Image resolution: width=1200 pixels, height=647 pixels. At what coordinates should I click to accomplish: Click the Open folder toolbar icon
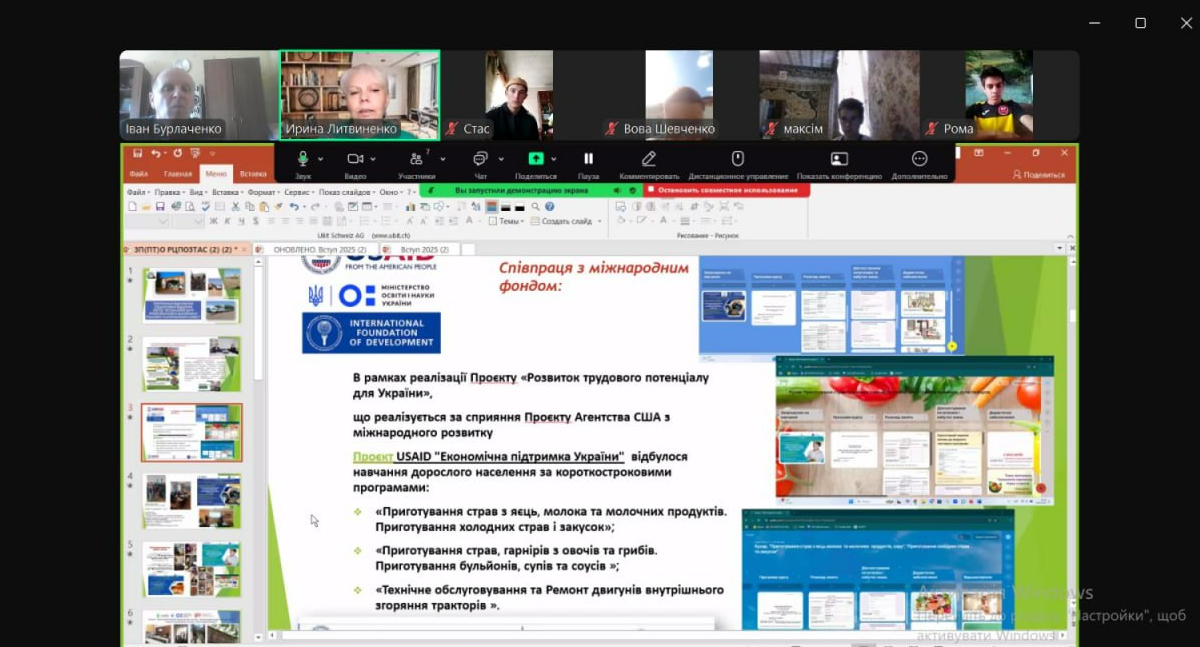click(x=146, y=207)
